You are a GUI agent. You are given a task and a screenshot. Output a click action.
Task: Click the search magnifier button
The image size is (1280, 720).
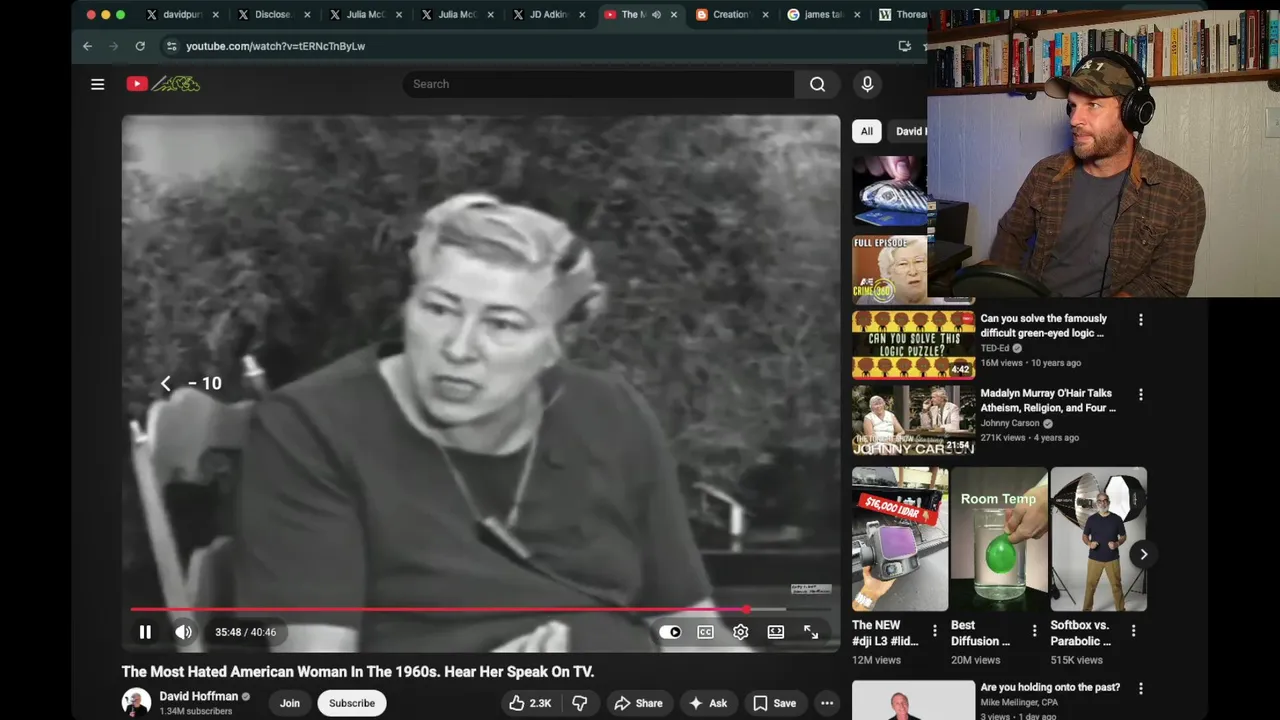point(818,84)
